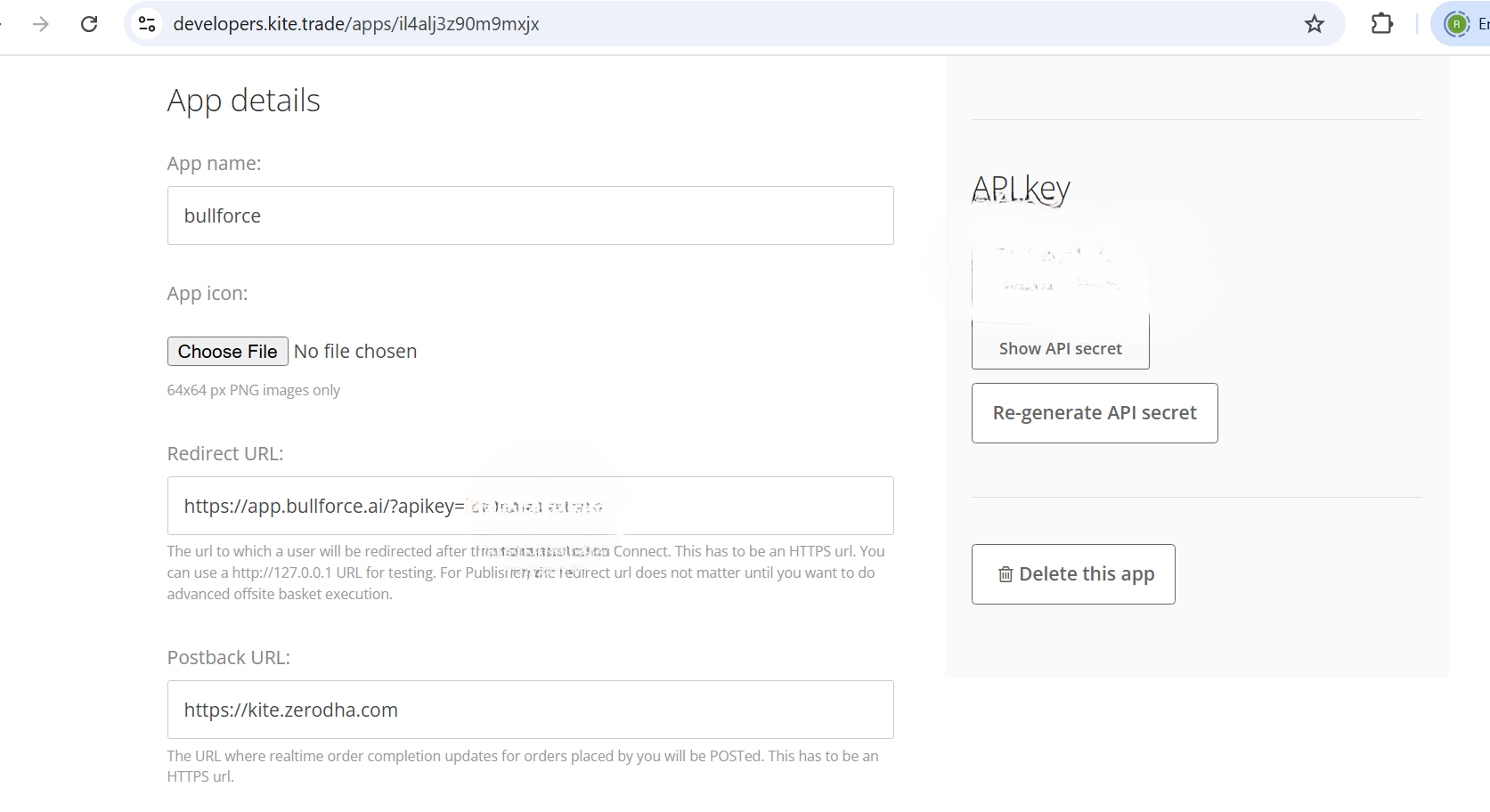This screenshot has width=1490, height=812.
Task: Open site information icon in address bar
Action: point(147,24)
